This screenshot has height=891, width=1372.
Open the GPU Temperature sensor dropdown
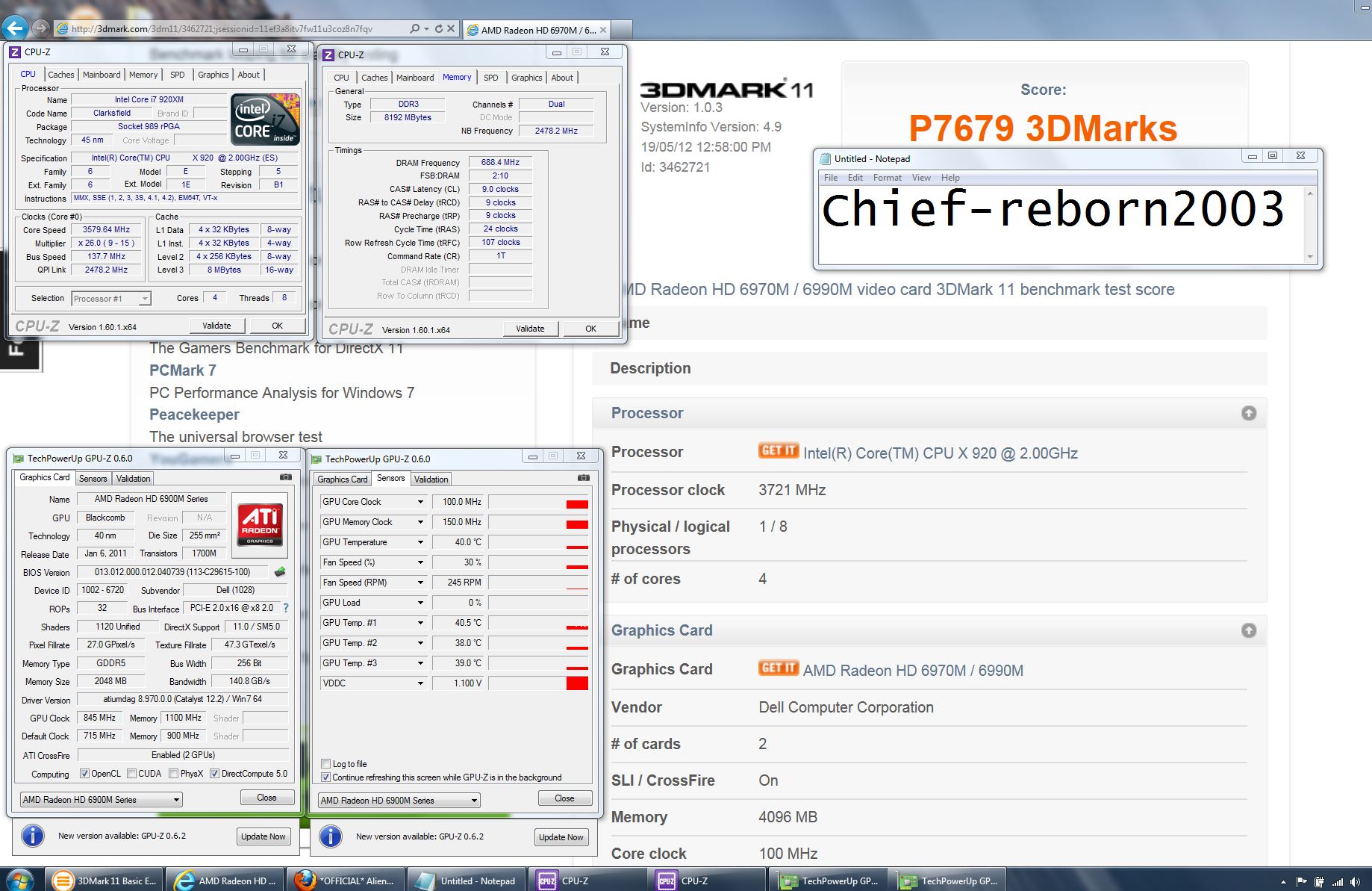point(420,542)
